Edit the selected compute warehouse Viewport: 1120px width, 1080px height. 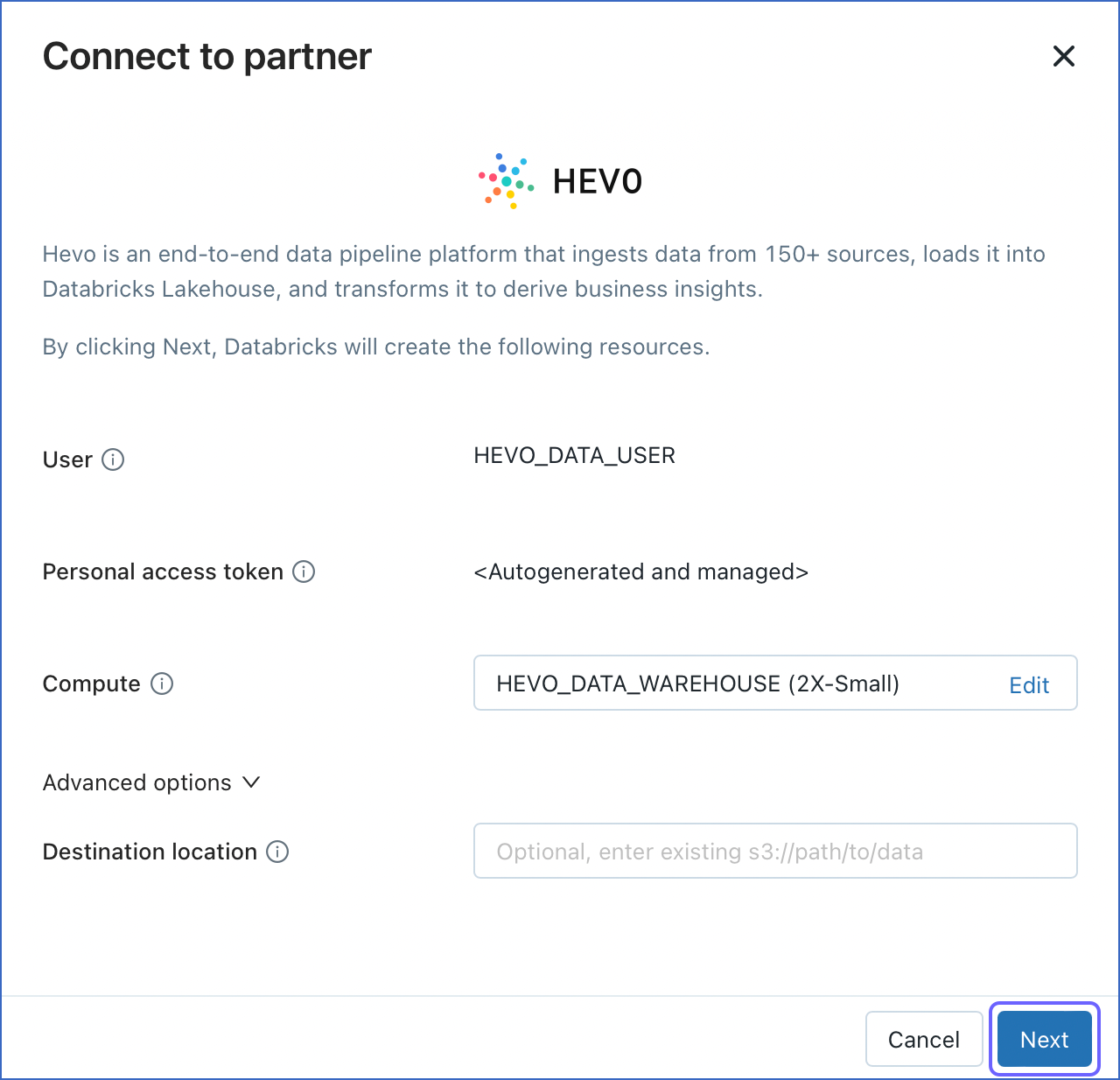point(1029,684)
